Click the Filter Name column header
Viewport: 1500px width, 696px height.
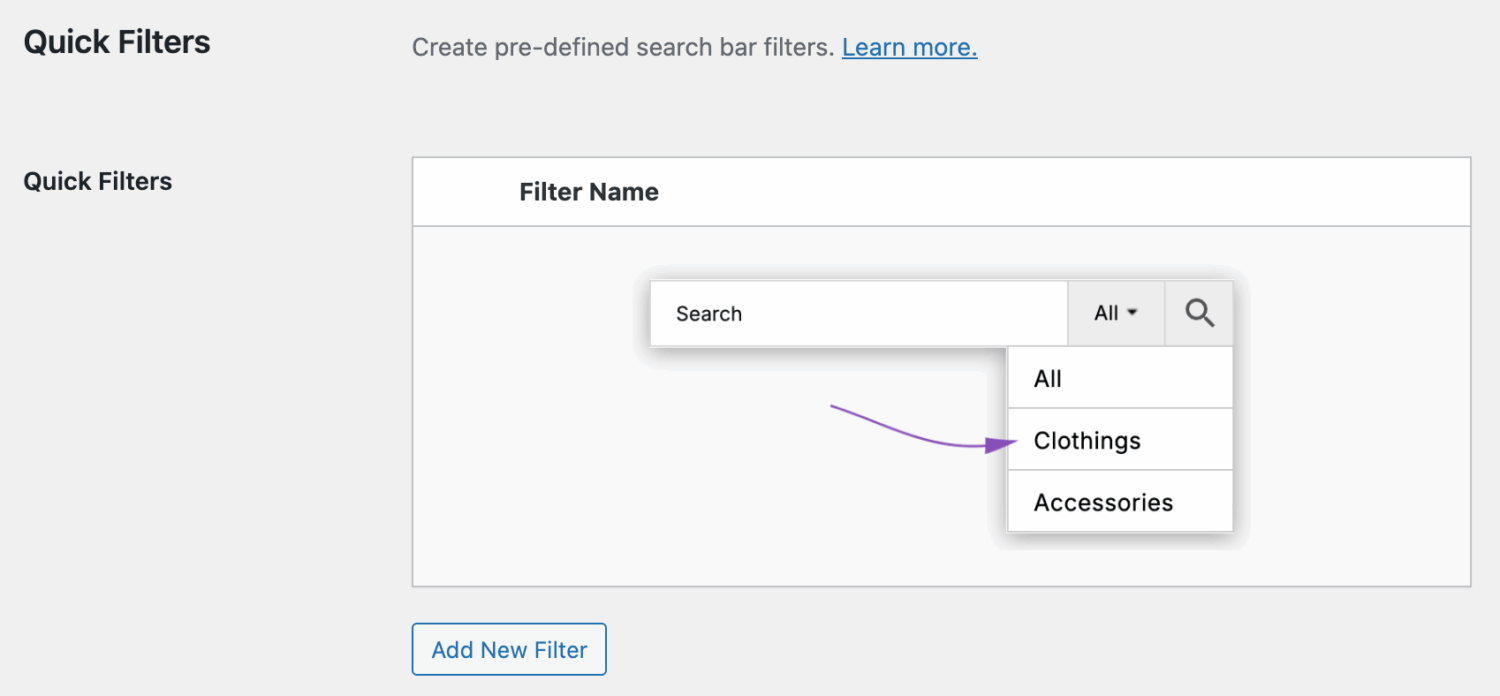589,191
